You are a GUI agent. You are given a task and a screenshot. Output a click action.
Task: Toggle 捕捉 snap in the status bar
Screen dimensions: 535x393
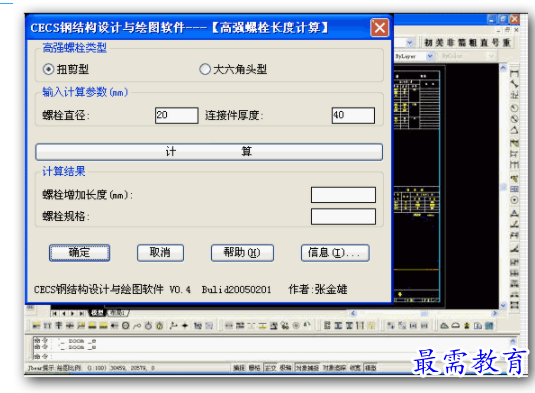point(239,368)
